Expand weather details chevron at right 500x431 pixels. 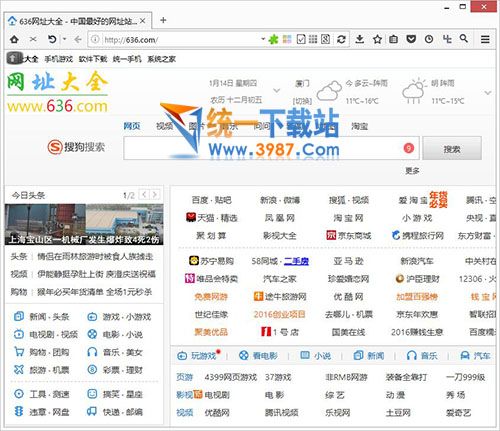(488, 92)
